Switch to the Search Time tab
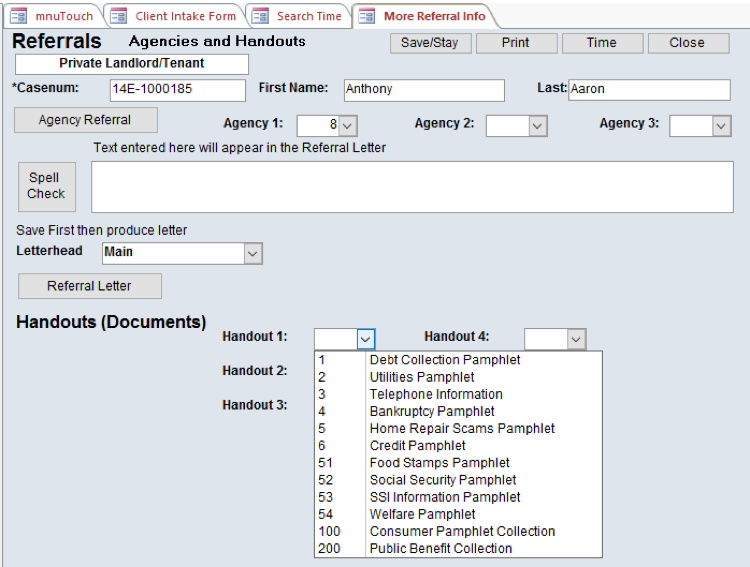Image resolution: width=750 pixels, height=567 pixels. click(x=299, y=16)
